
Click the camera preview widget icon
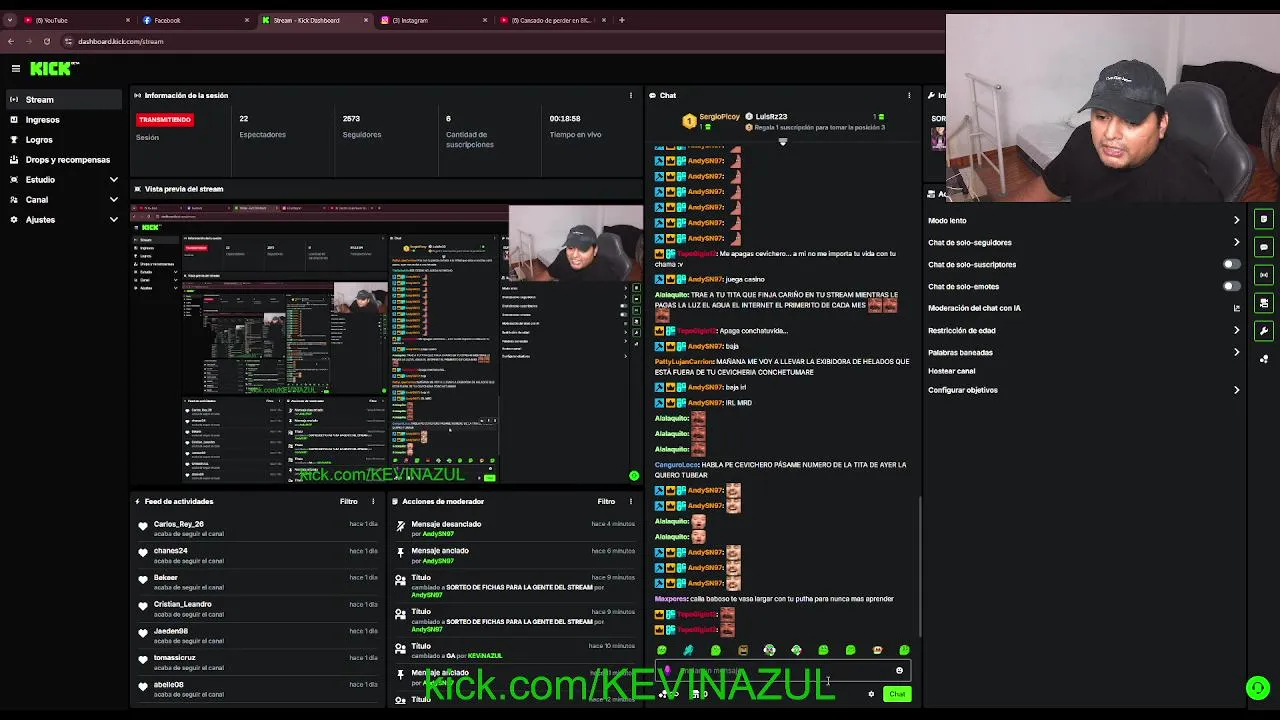pyautogui.click(x=1264, y=303)
